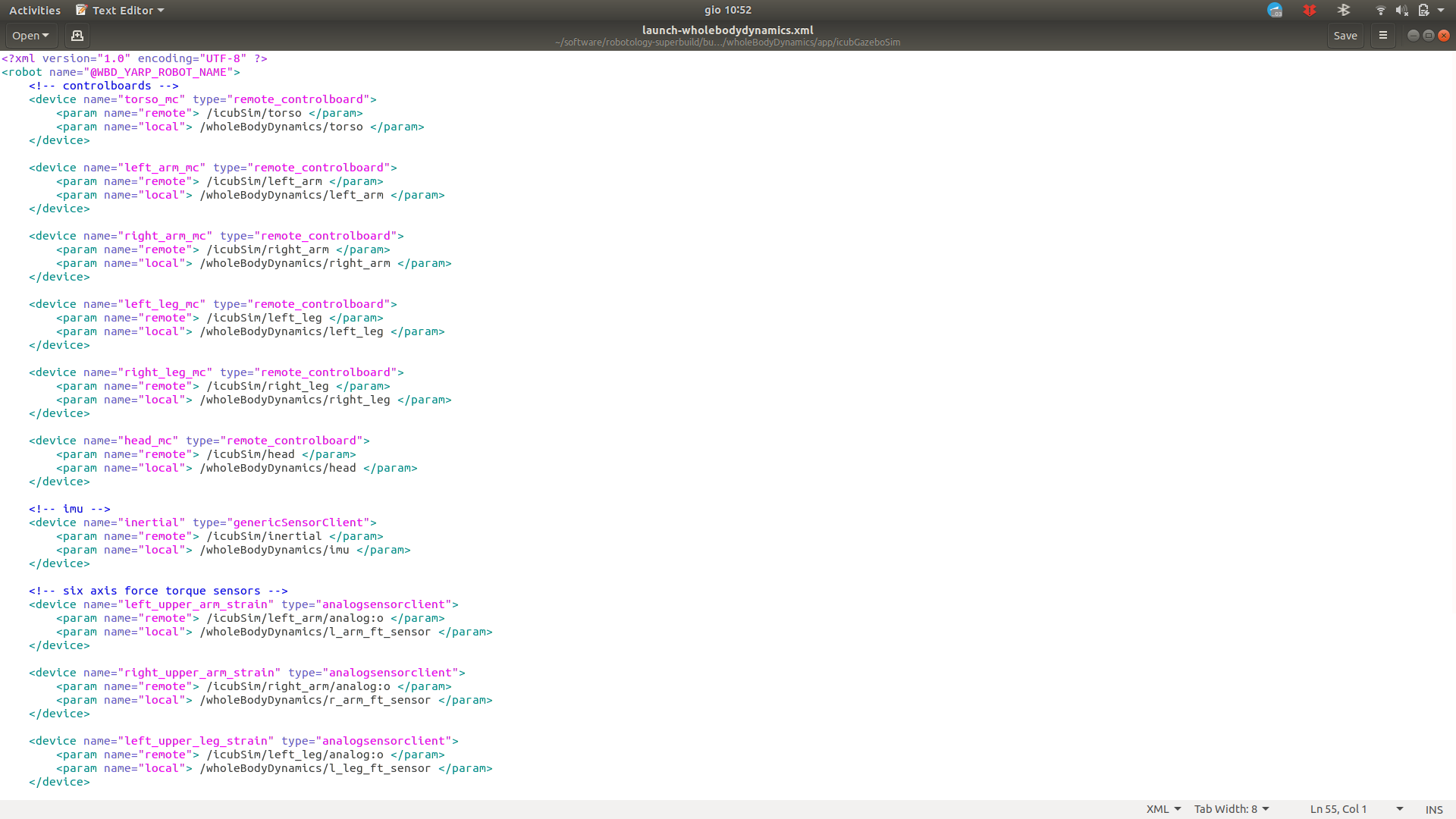Open the Activities overview
1456x819 pixels.
(35, 11)
